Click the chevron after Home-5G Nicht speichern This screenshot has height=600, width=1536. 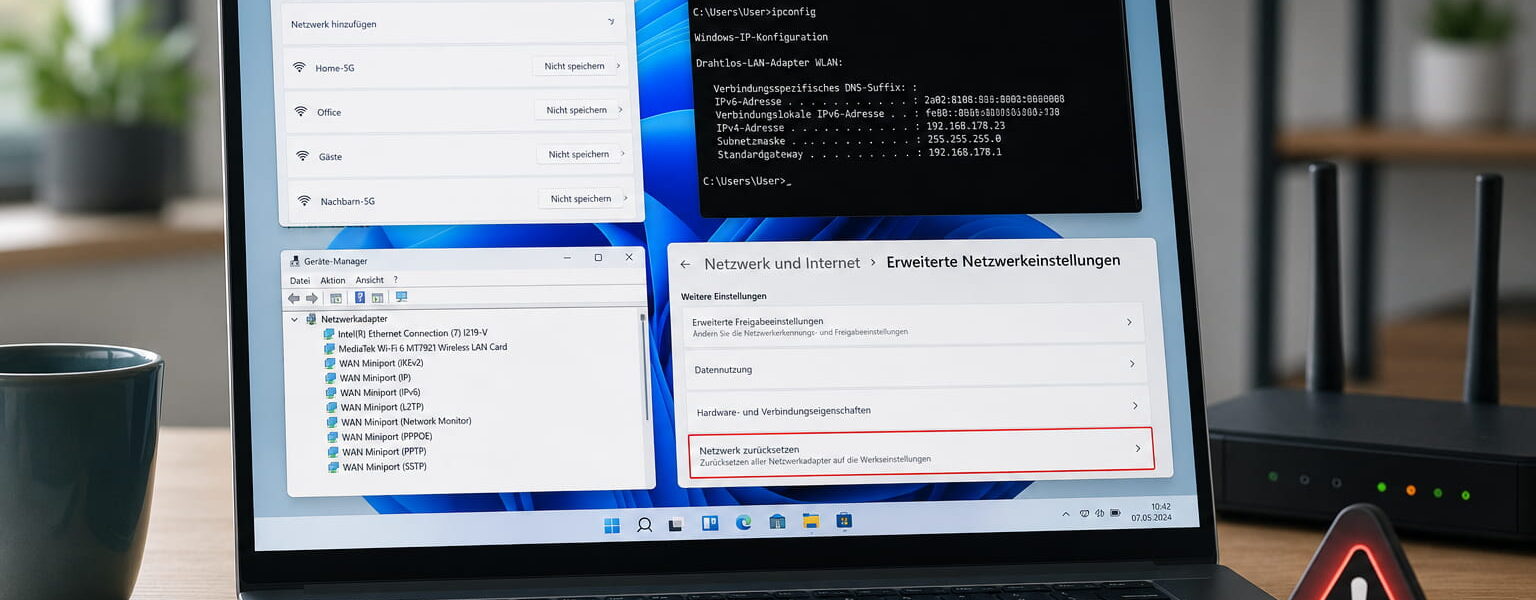pyautogui.click(x=618, y=66)
